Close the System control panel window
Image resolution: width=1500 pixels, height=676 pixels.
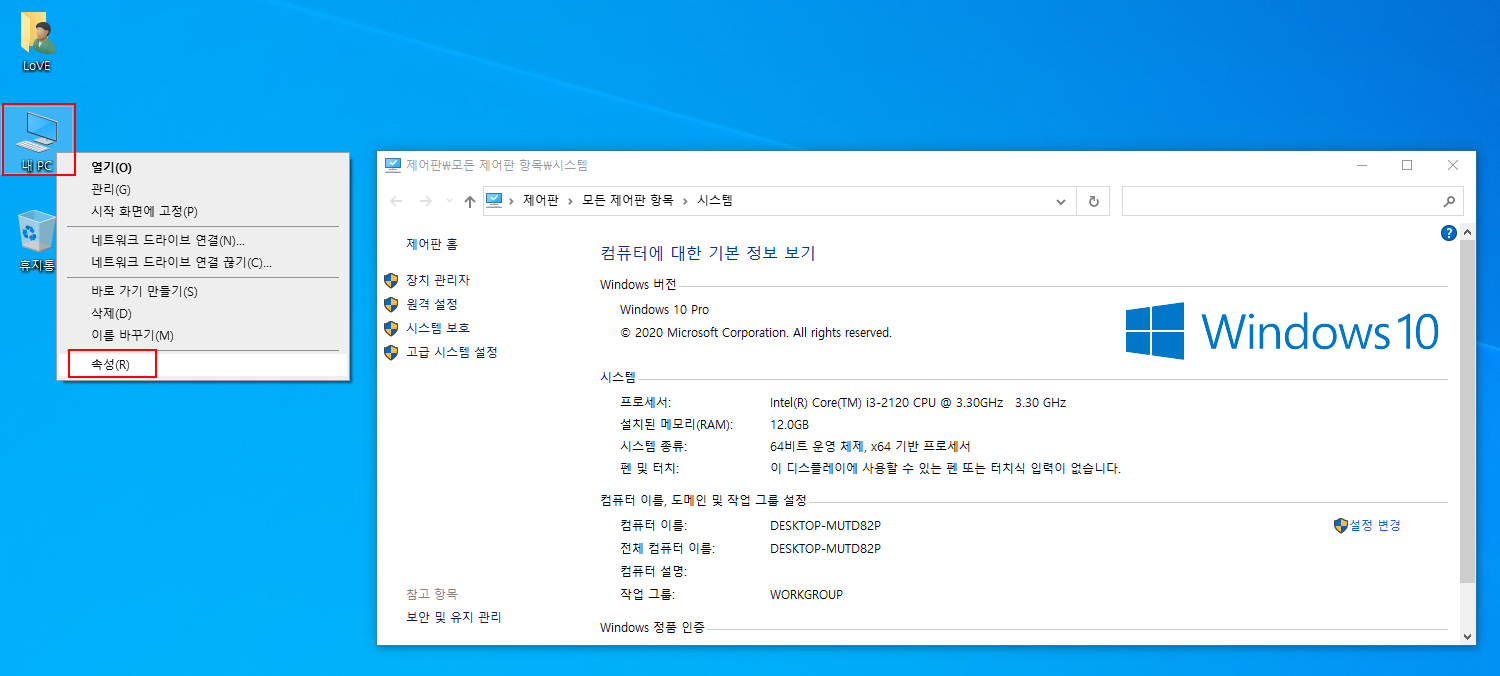click(x=1453, y=165)
